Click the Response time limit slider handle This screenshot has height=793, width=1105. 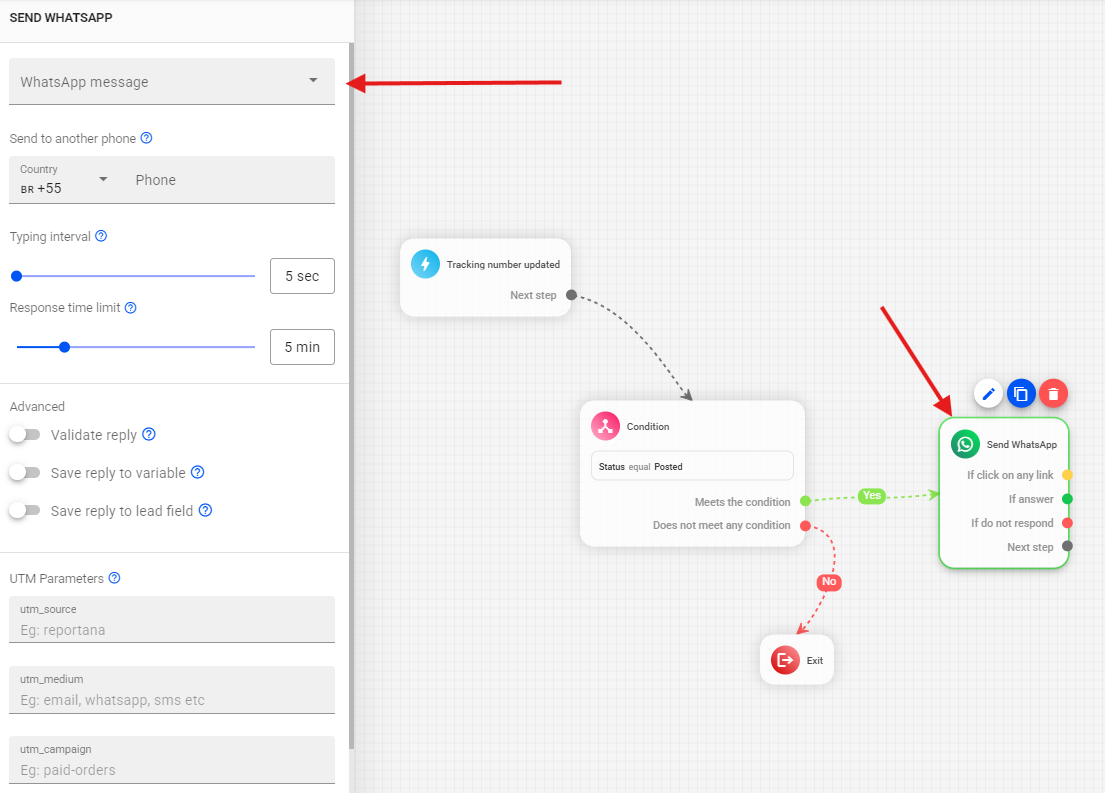click(x=65, y=347)
